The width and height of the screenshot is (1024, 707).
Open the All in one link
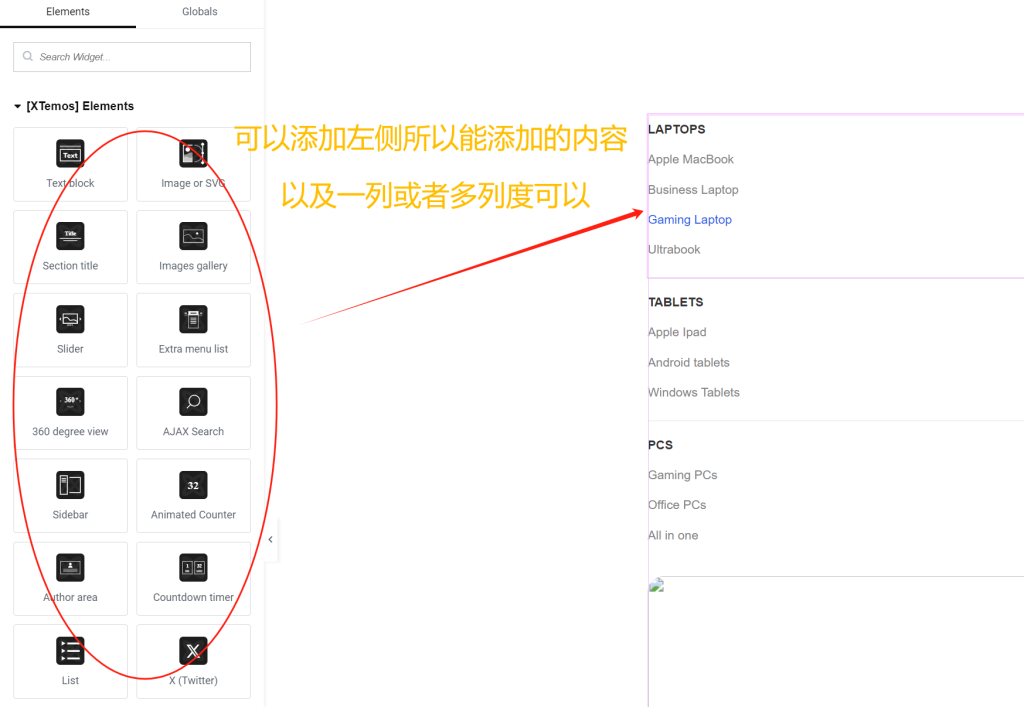tap(673, 535)
